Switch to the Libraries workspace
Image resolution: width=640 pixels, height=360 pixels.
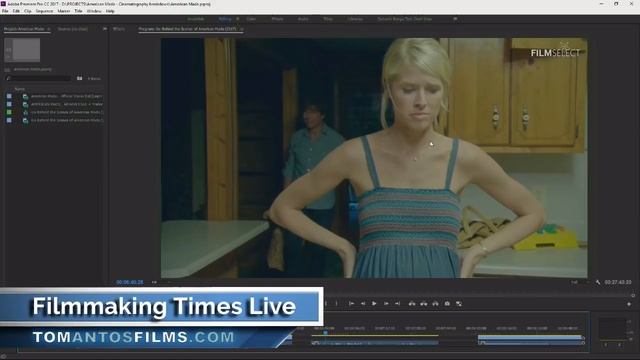pyautogui.click(x=355, y=19)
